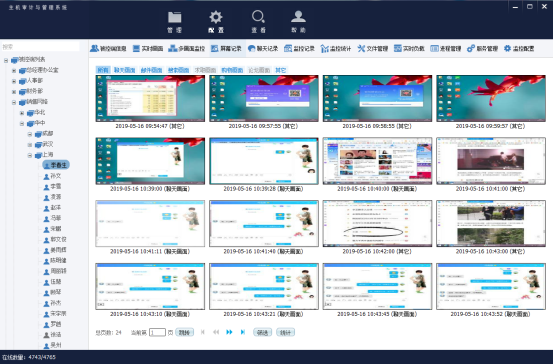
Task: Click the search box above the tree
Action: (x=40, y=47)
